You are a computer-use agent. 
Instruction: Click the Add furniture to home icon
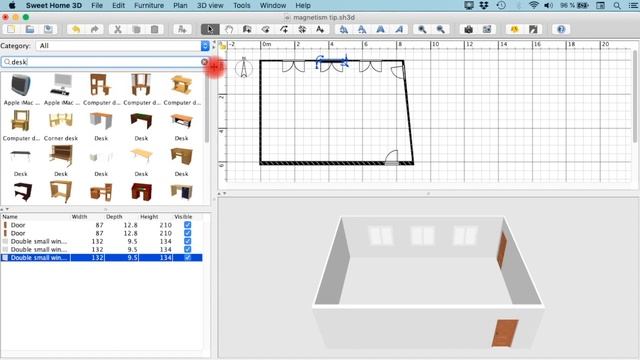(x=182, y=29)
